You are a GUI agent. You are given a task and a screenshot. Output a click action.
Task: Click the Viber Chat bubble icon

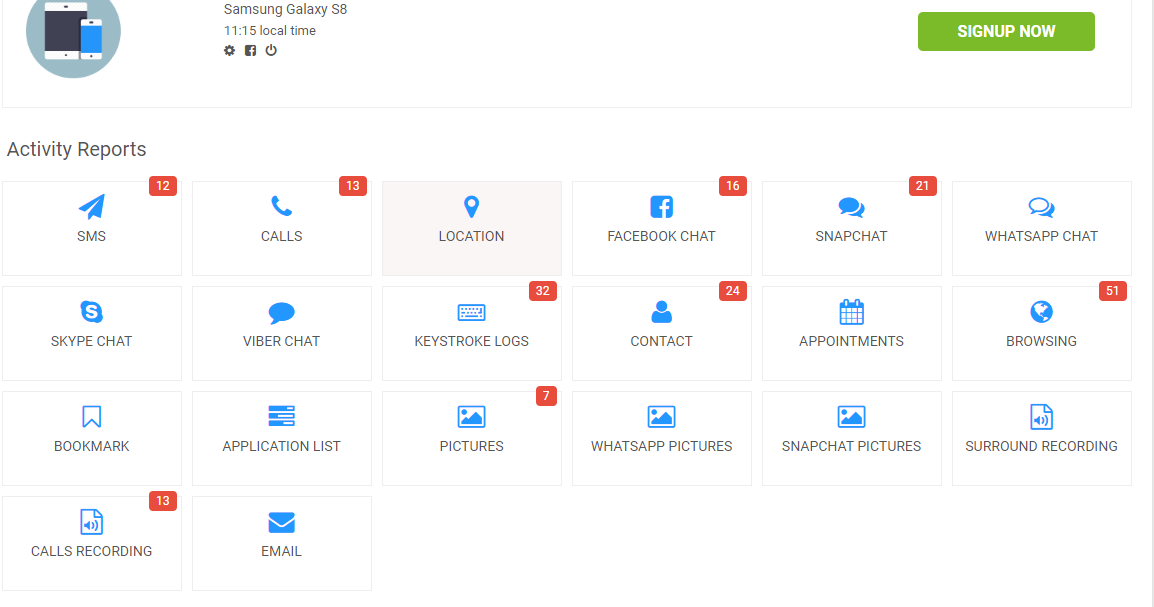coord(281,313)
